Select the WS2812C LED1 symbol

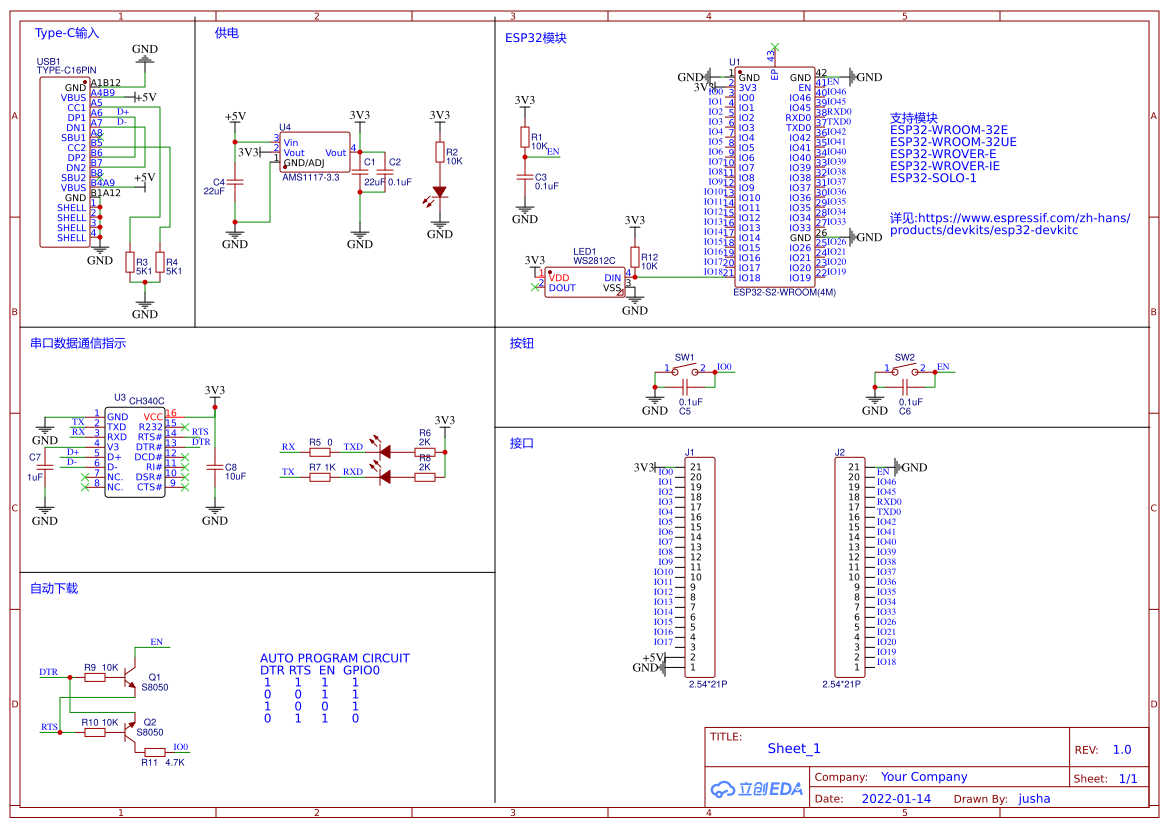[585, 280]
